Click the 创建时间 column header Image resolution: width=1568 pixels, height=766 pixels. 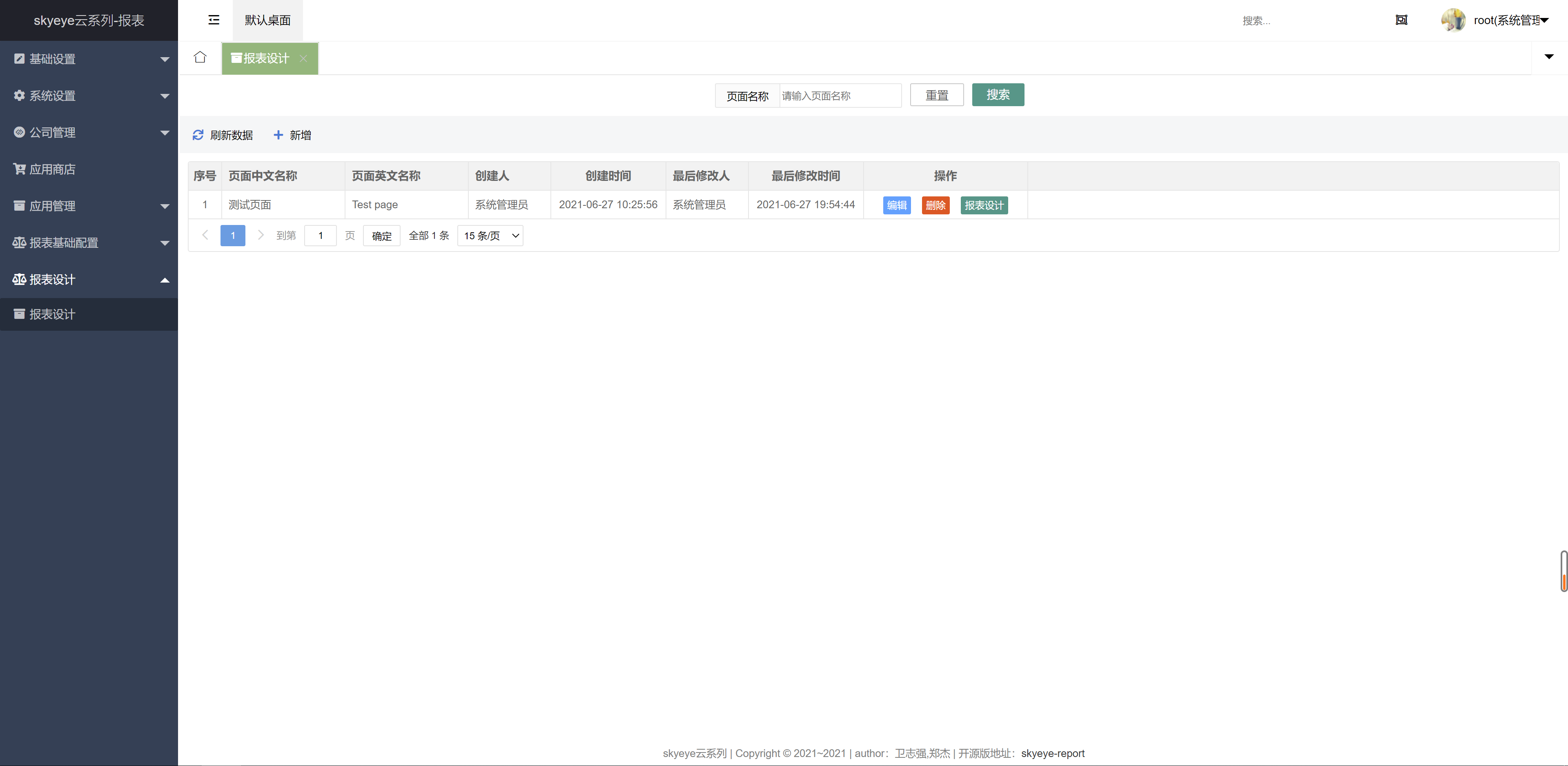608,176
